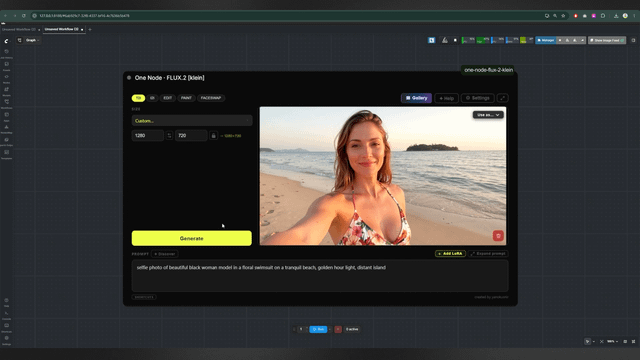Click the Add LoRA button
The image size is (640, 360).
click(x=450, y=253)
